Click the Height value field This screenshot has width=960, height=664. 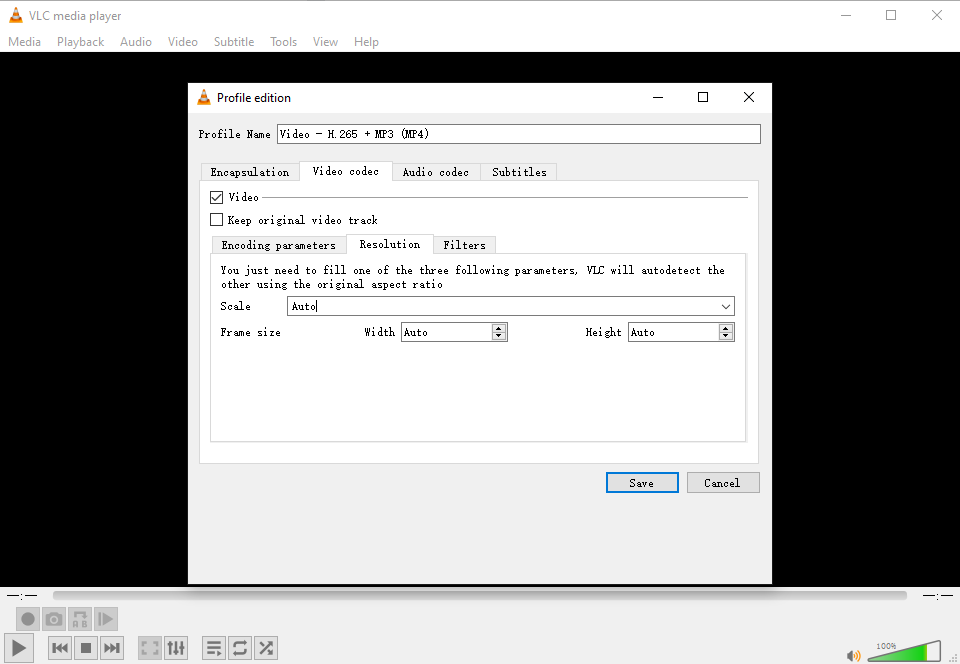click(x=673, y=332)
